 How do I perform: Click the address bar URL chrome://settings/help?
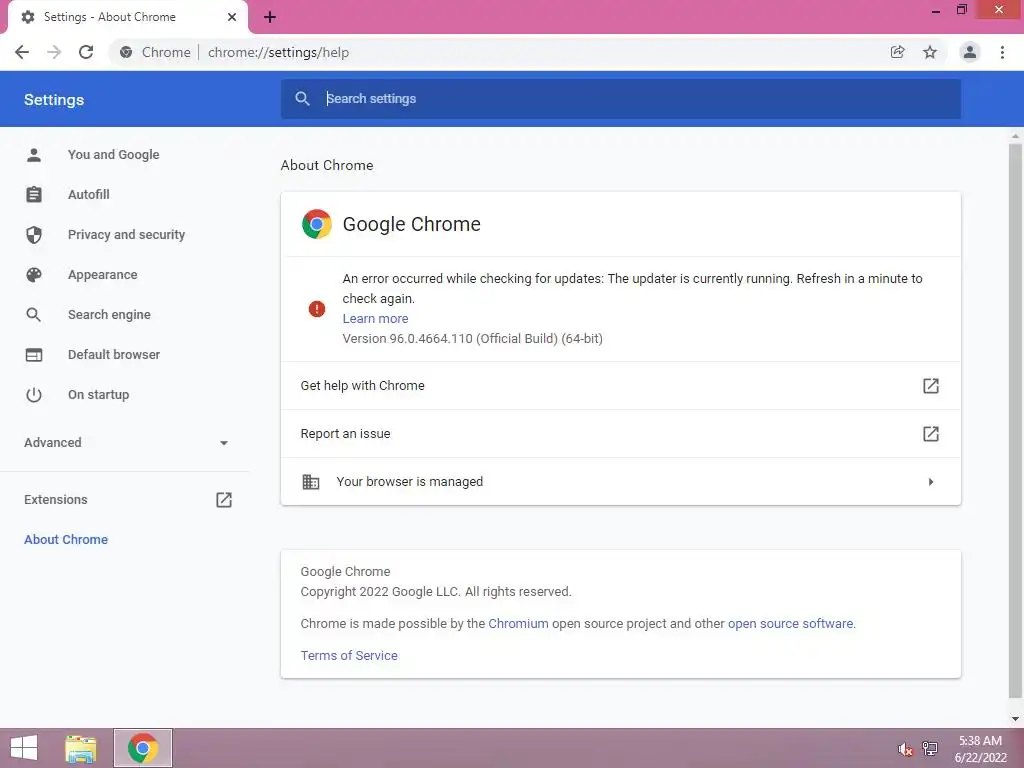[x=278, y=52]
